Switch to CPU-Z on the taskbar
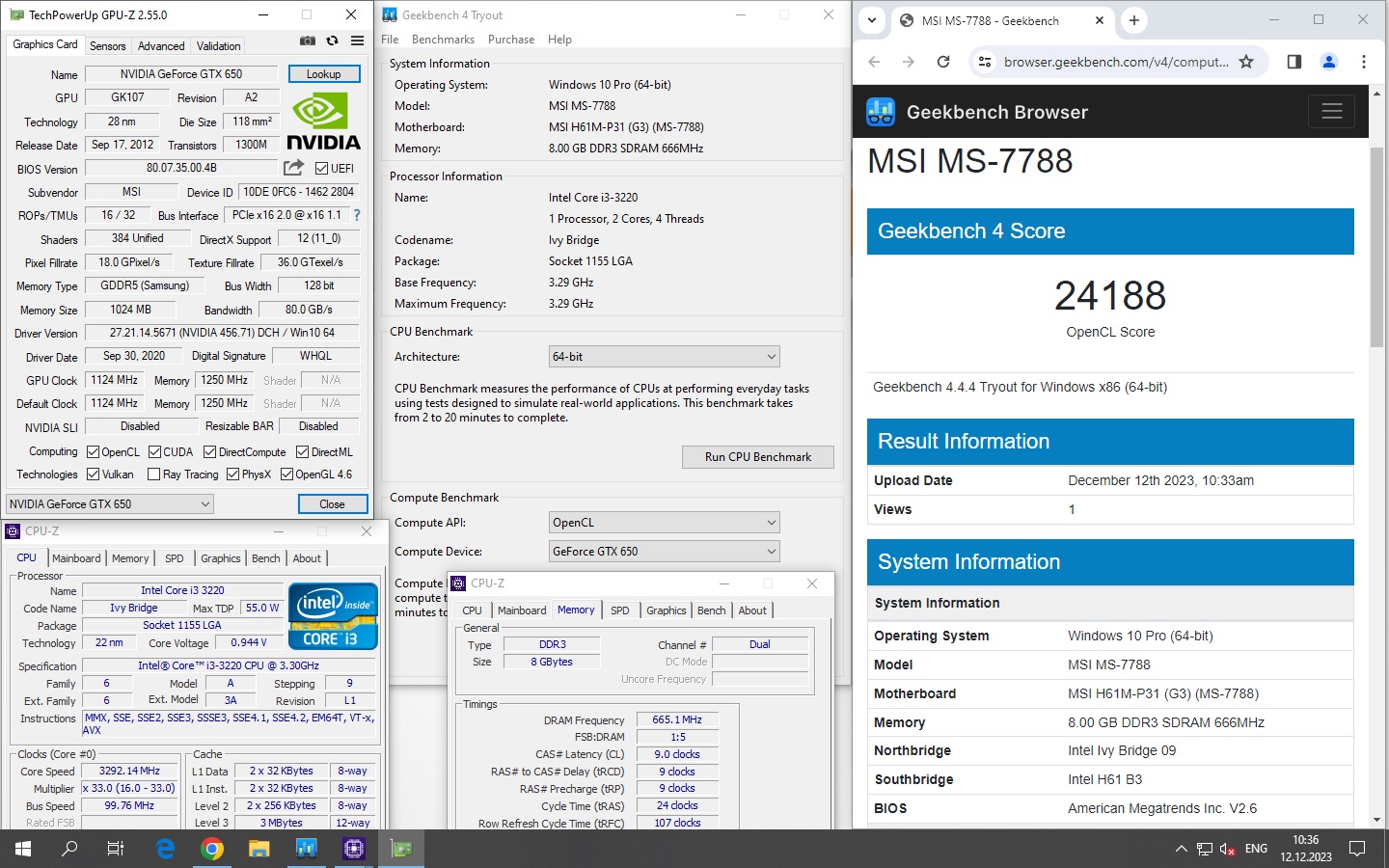The image size is (1389, 868). tap(353, 849)
